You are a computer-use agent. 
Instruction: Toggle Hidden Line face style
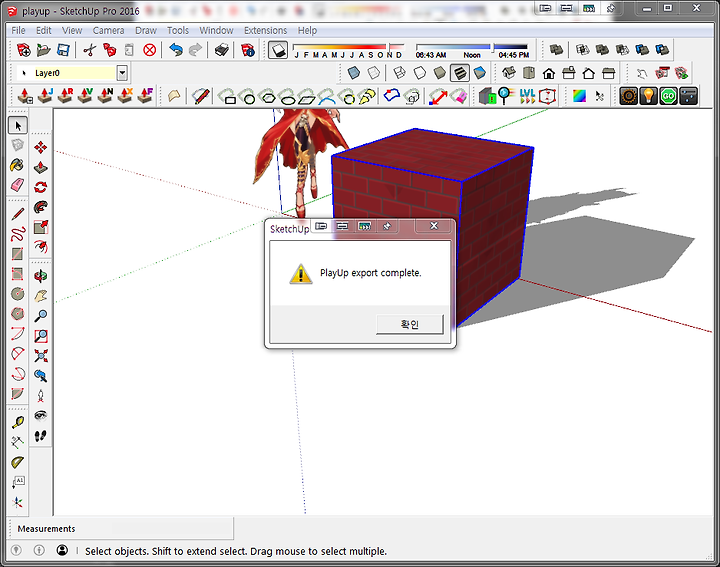[x=420, y=73]
